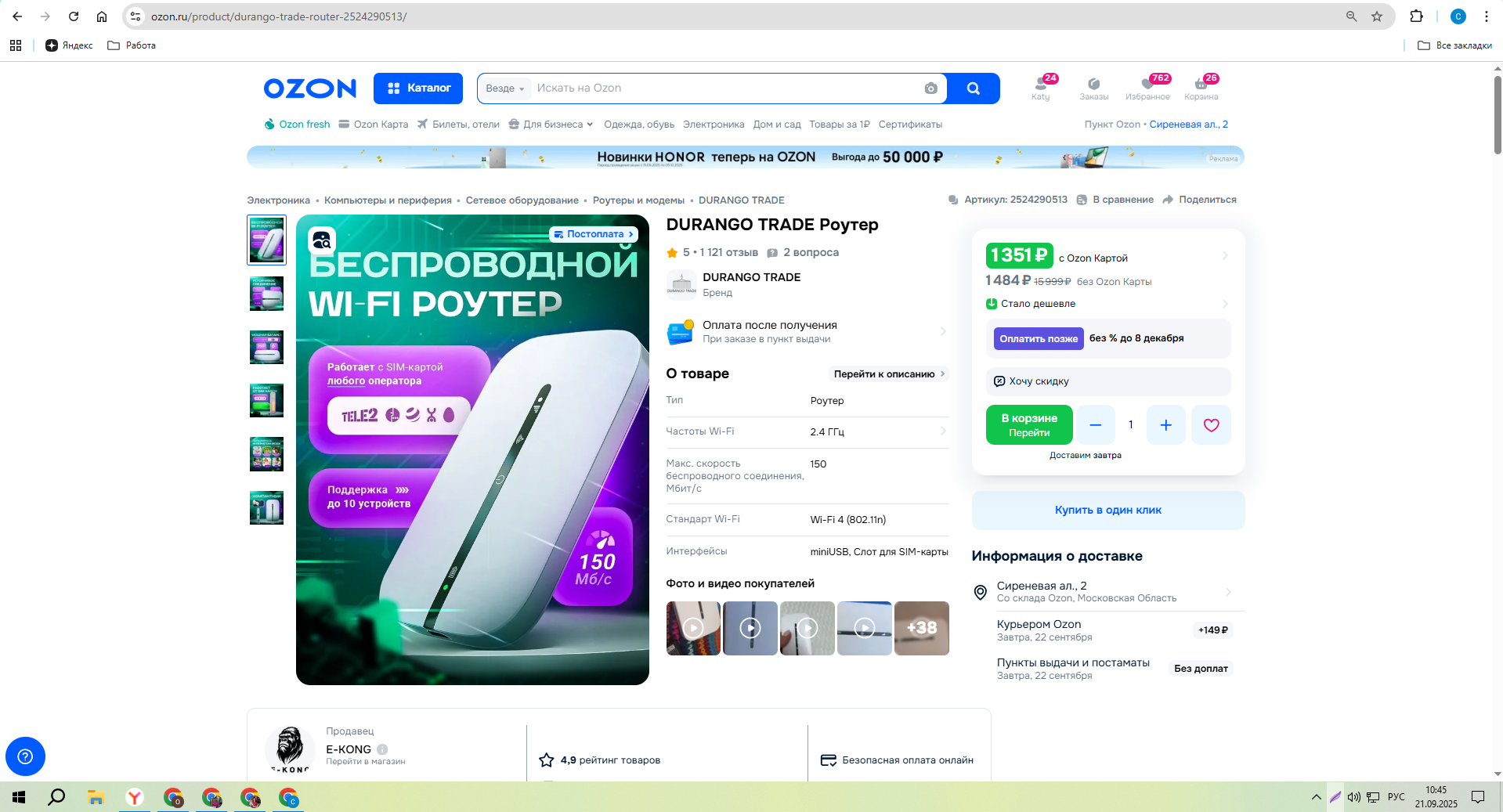Select the second product thumbnail image
The height and width of the screenshot is (812, 1503).
(266, 294)
